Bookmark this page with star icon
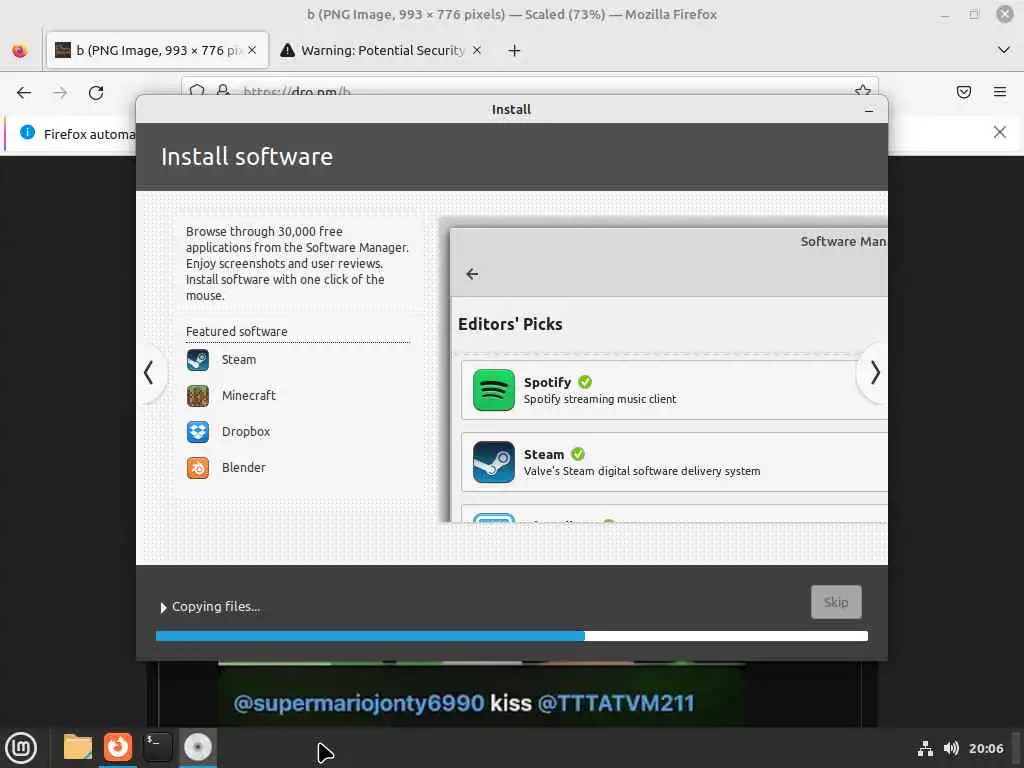 click(863, 90)
